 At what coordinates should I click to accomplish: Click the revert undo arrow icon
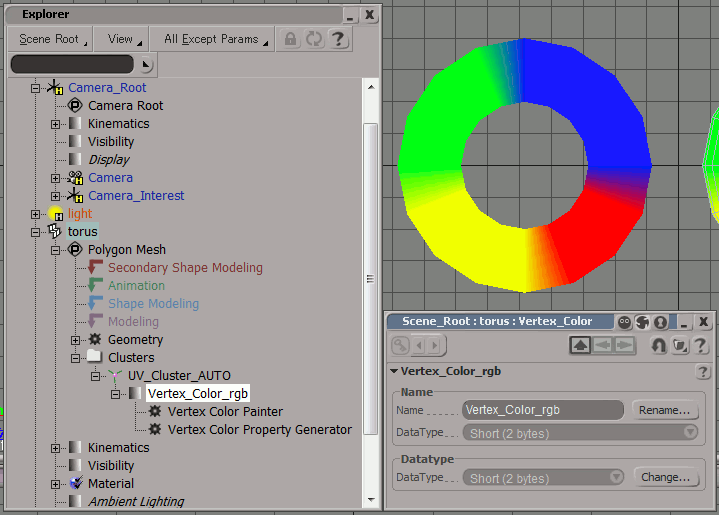pyautogui.click(x=658, y=346)
